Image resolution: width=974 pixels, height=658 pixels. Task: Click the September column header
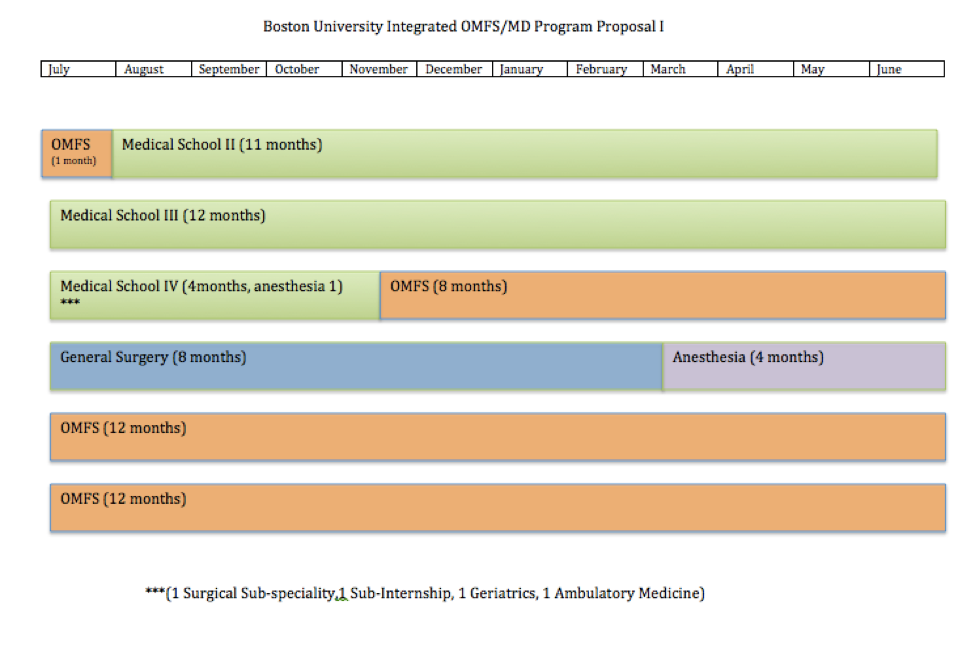[228, 69]
